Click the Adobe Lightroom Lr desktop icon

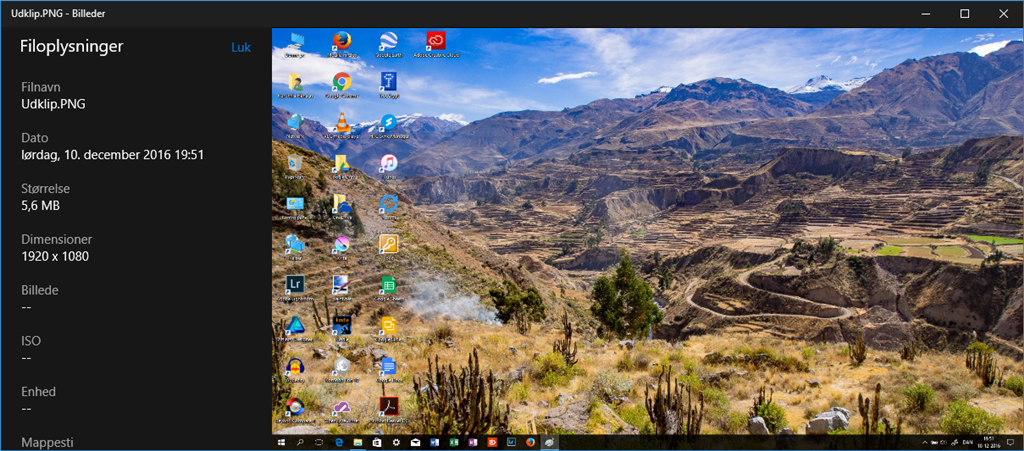click(x=295, y=285)
